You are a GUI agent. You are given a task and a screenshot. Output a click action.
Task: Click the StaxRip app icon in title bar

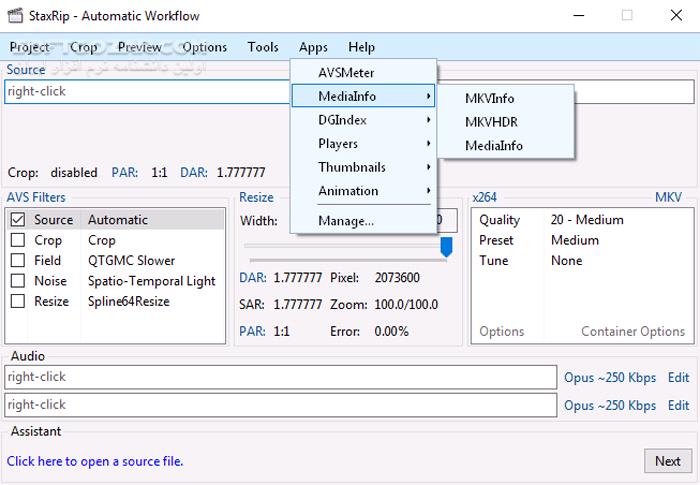[x=17, y=16]
